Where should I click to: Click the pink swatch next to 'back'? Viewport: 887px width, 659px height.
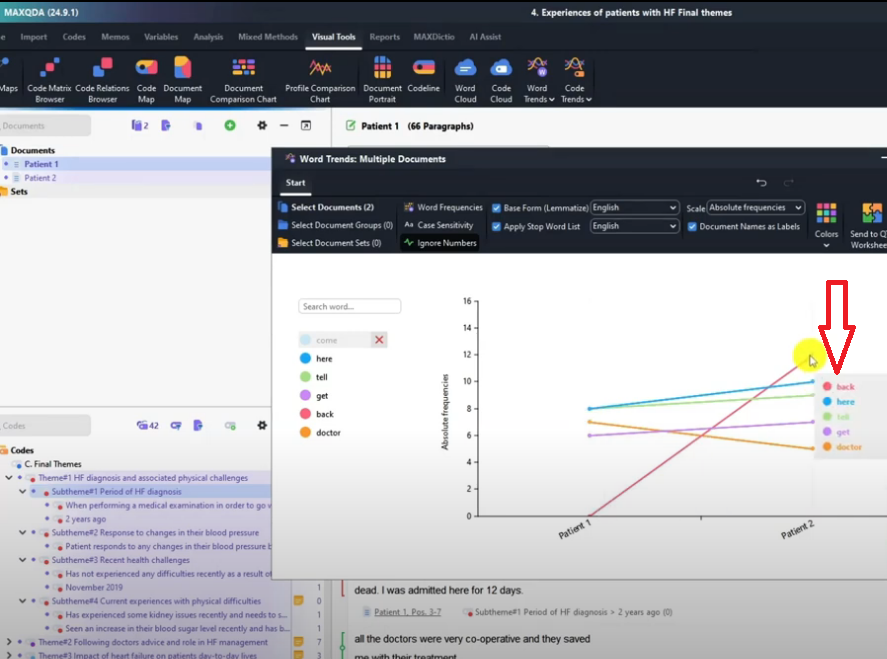coord(305,414)
